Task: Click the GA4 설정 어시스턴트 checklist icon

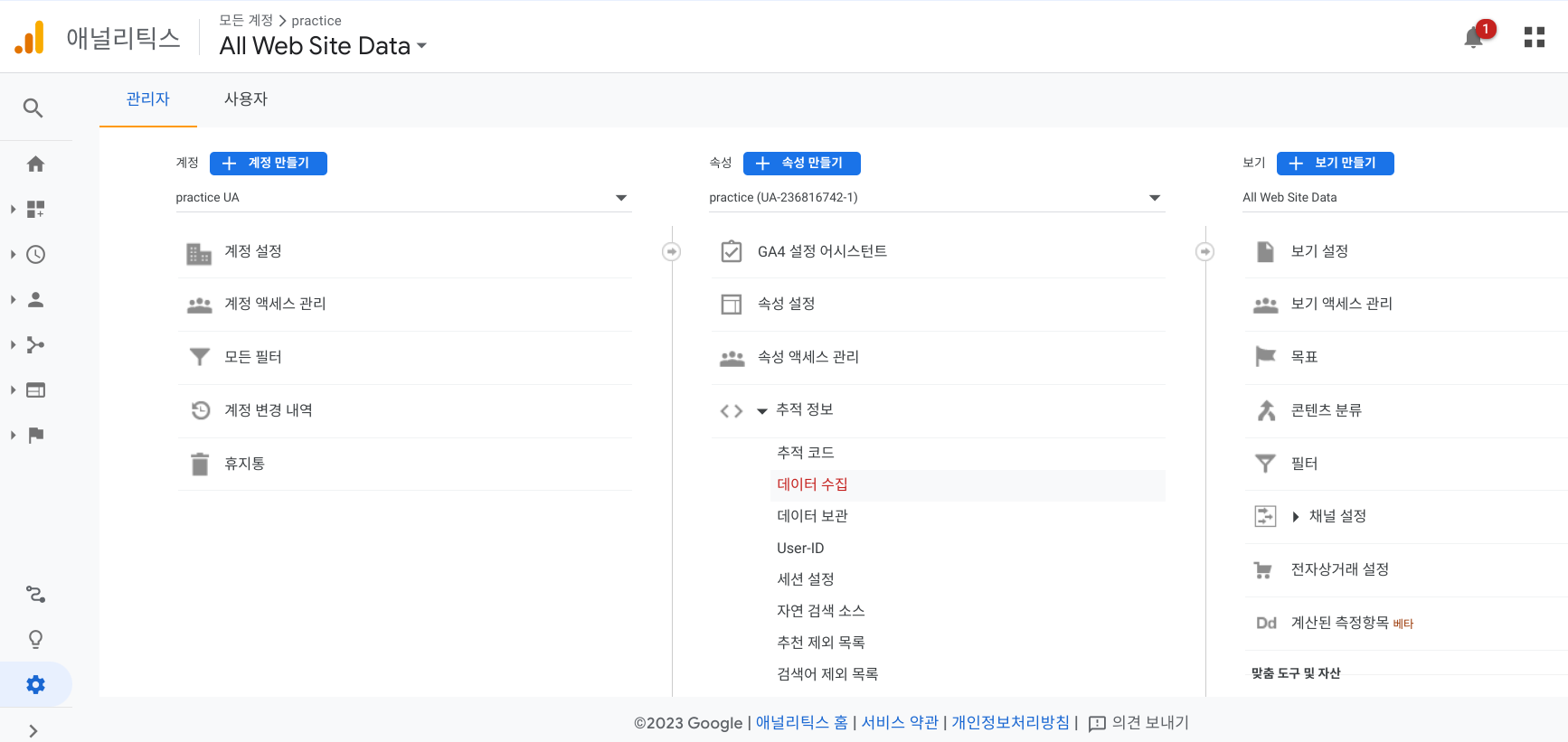Action: point(732,251)
